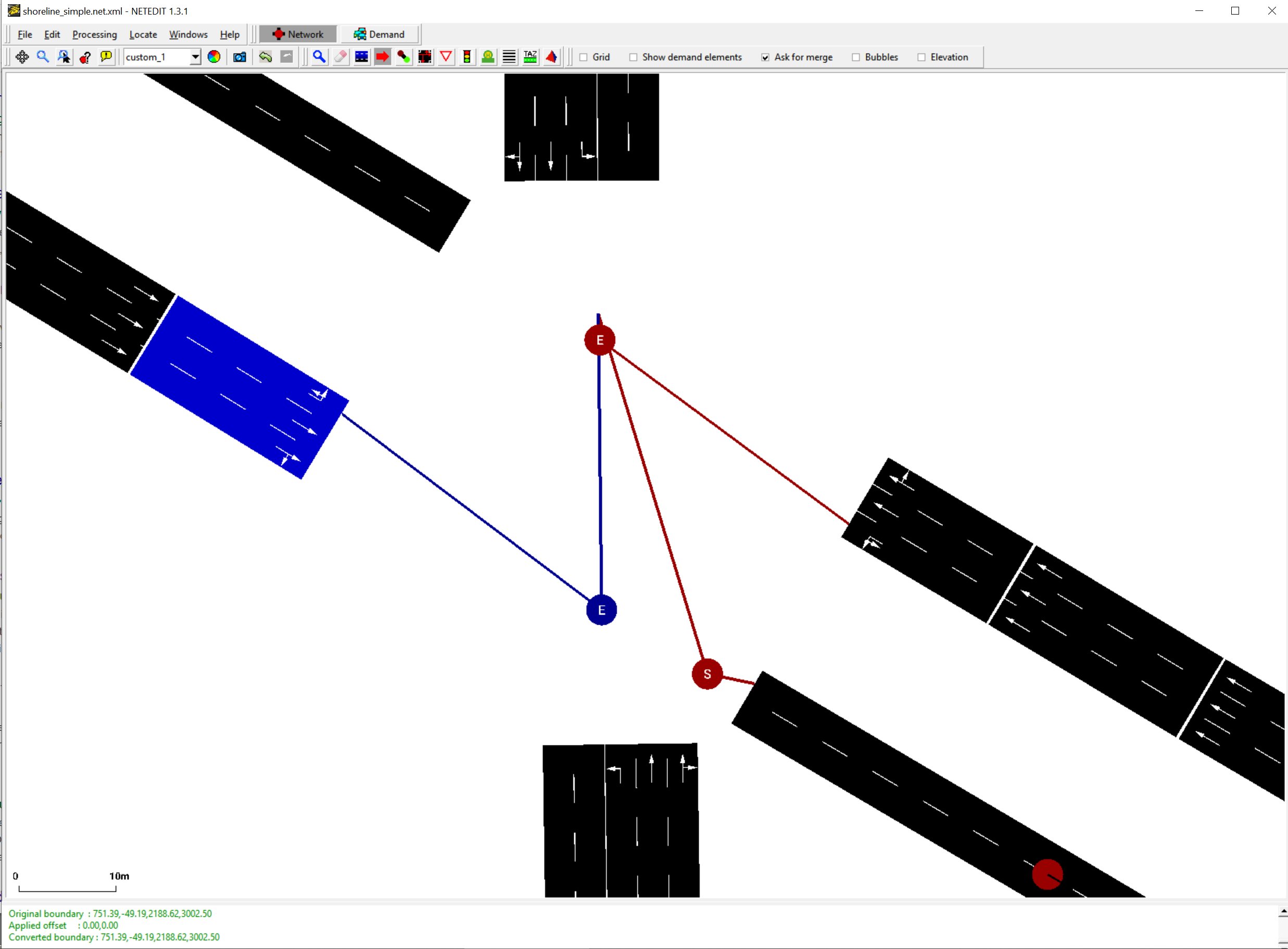Recenter view with the arrows icon

(22, 57)
